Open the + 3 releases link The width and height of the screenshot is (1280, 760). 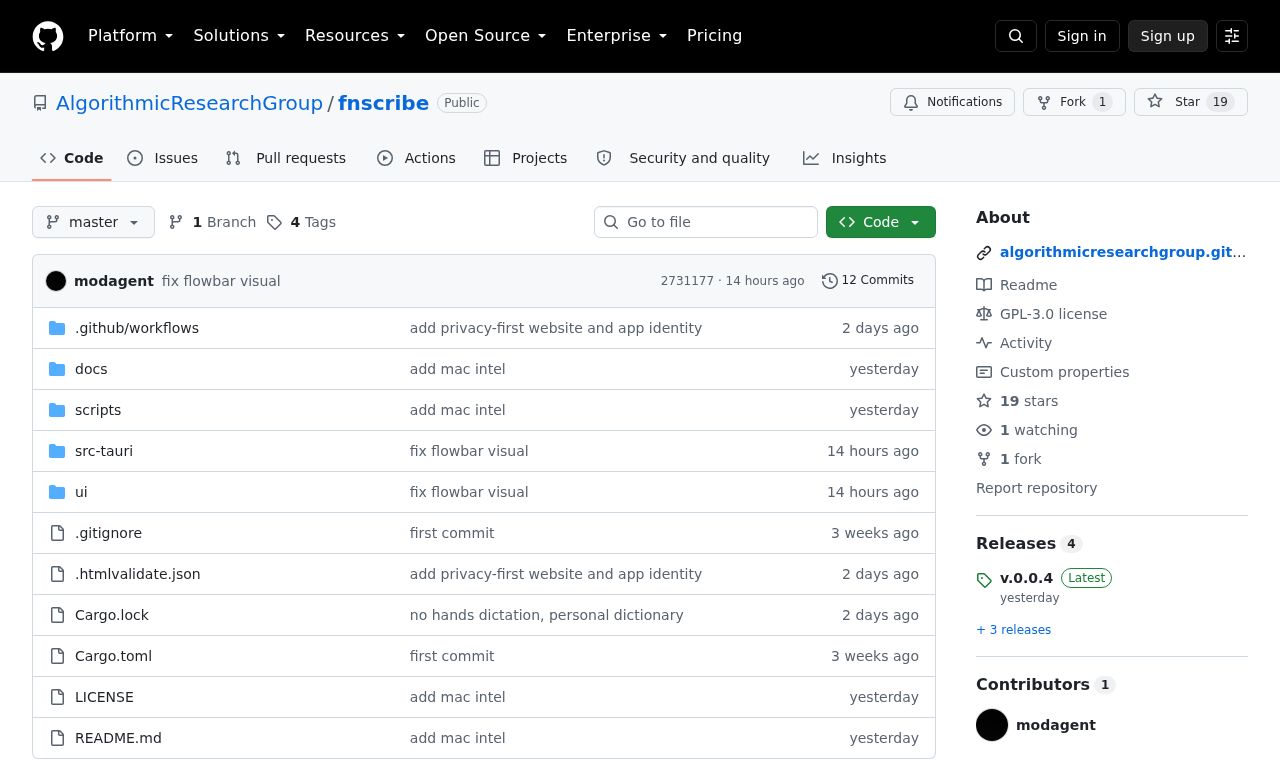tap(1013, 630)
